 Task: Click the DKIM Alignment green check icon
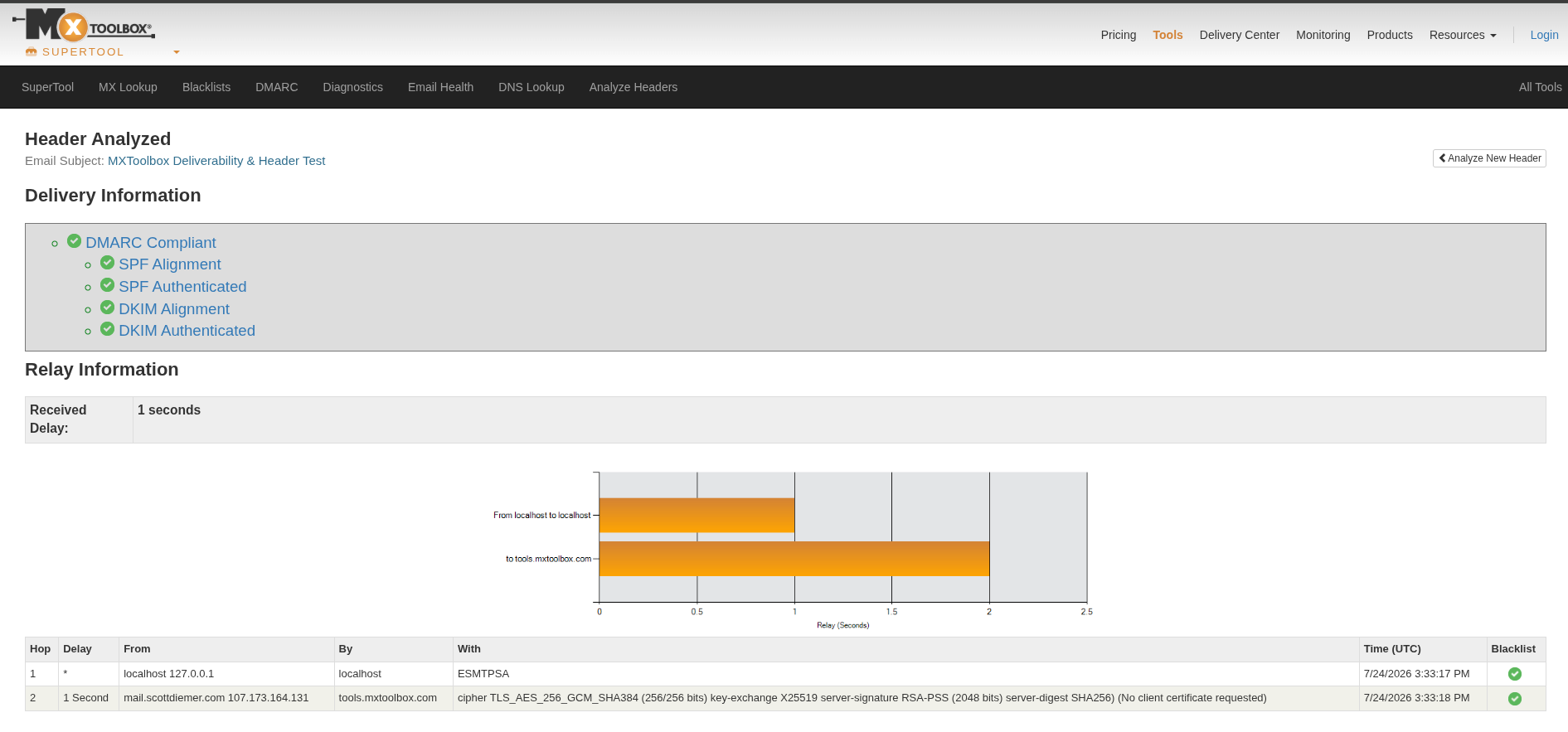coord(108,307)
